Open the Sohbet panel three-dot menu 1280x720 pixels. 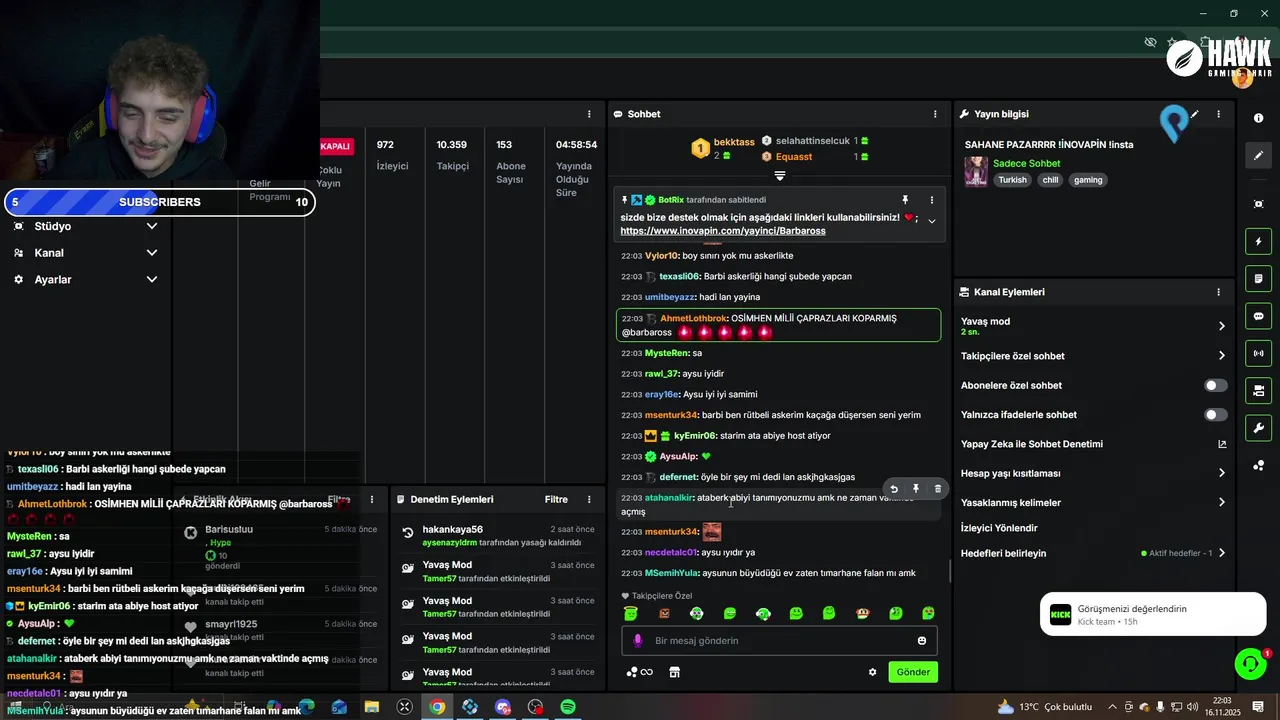(x=935, y=114)
